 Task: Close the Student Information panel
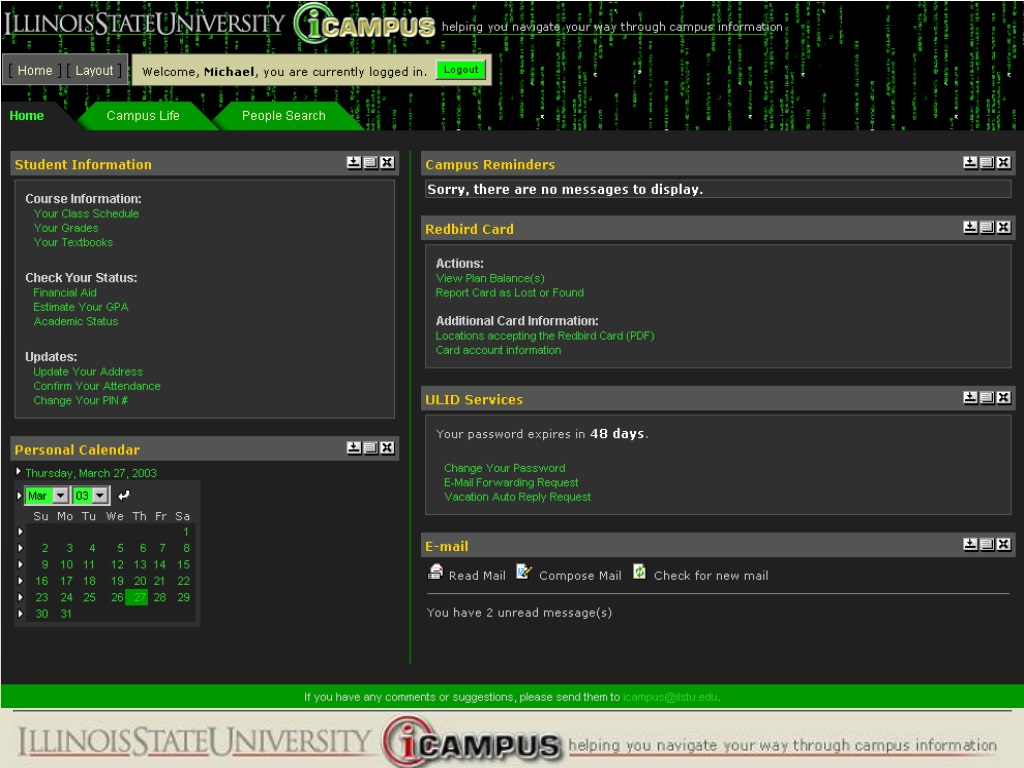[387, 163]
